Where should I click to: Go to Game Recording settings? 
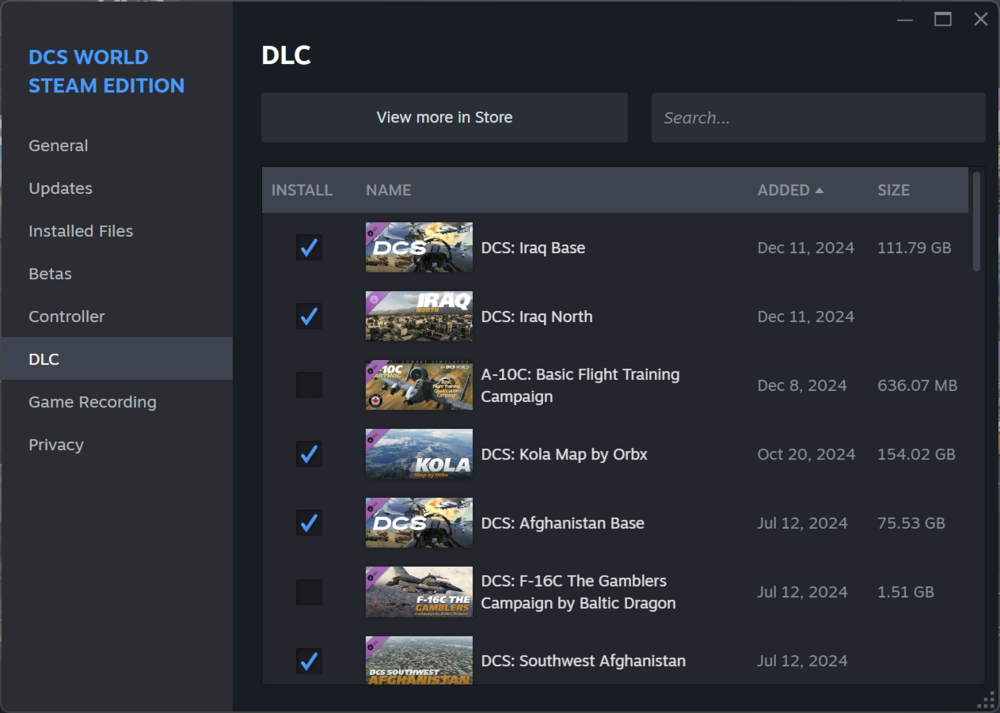(x=90, y=402)
